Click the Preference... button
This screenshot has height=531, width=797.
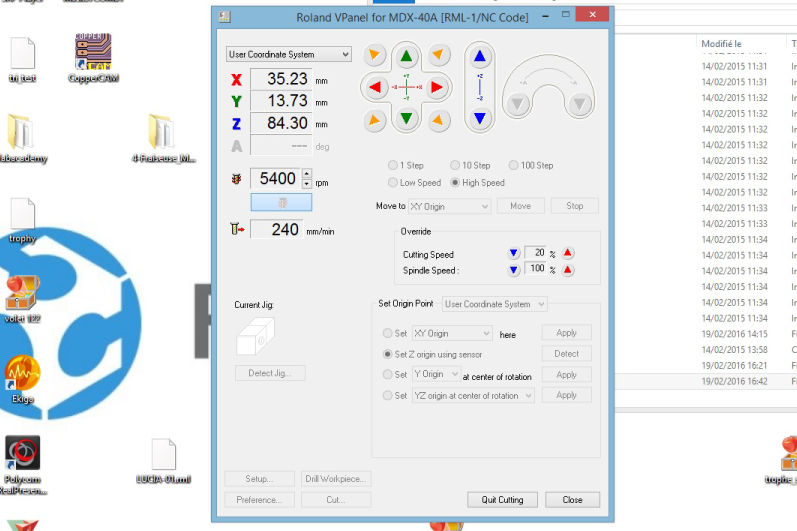pos(259,499)
